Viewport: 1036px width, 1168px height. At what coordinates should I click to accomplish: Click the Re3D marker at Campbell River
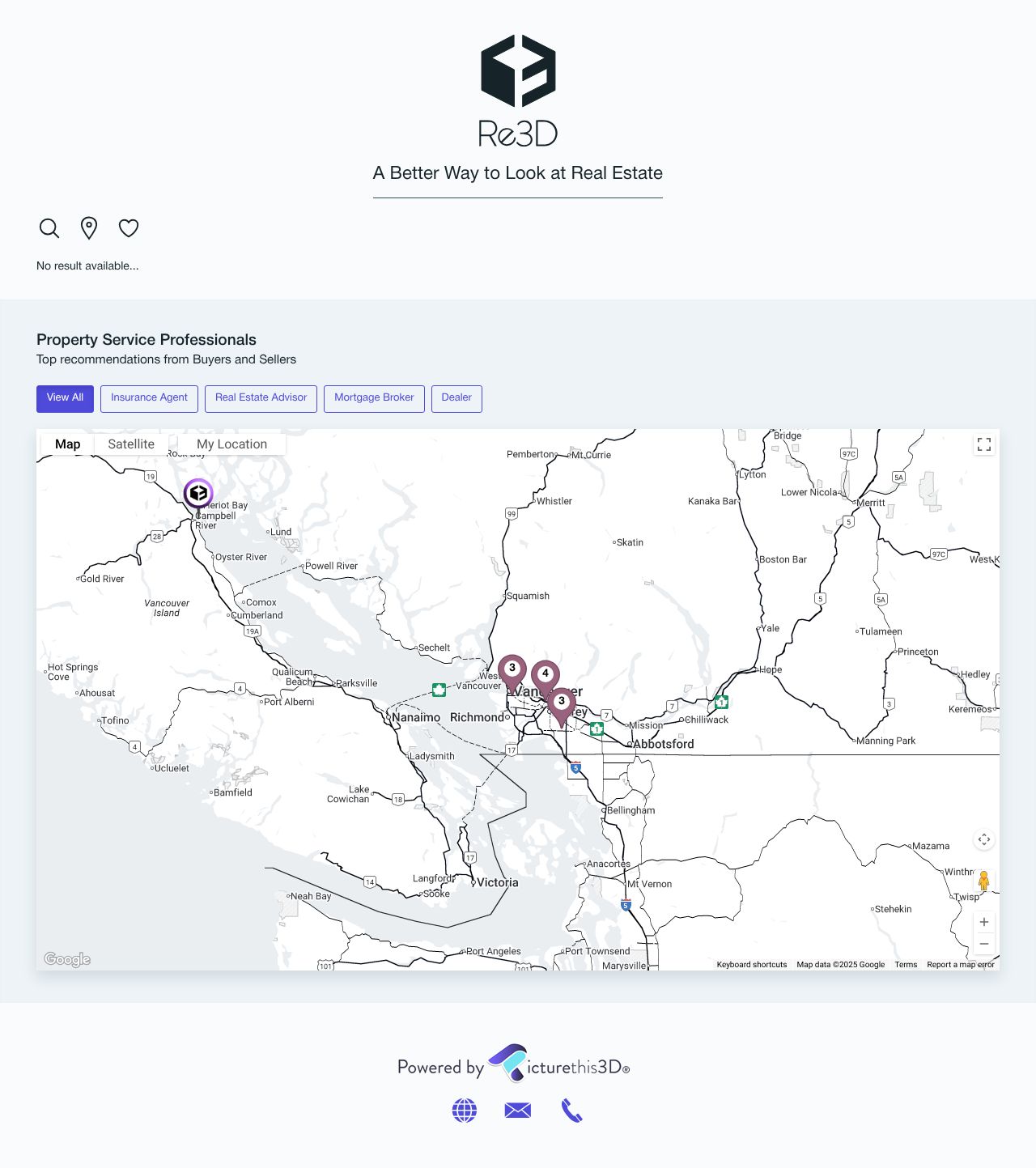pos(198,494)
